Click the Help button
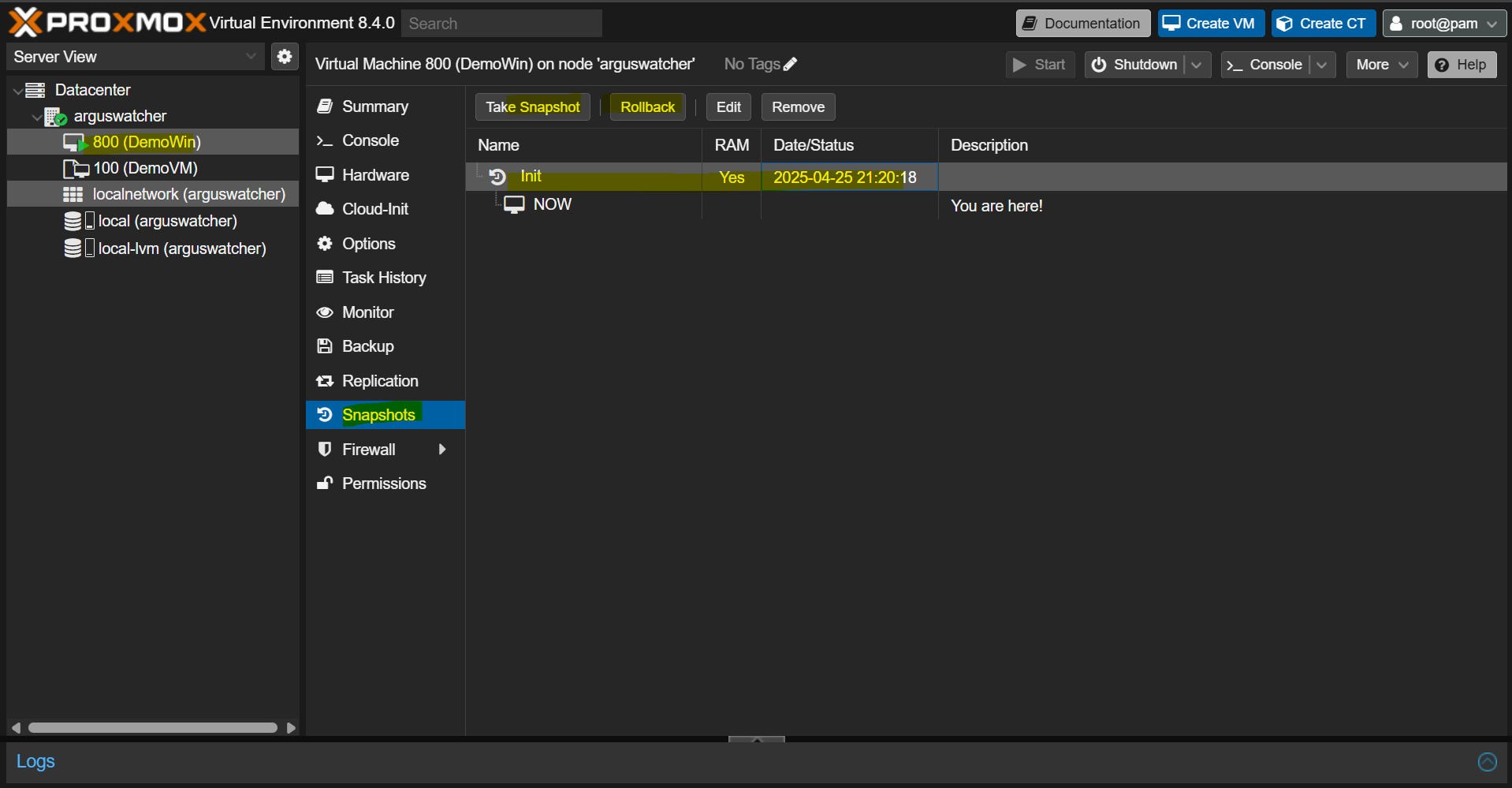1512x788 pixels. tap(1462, 65)
